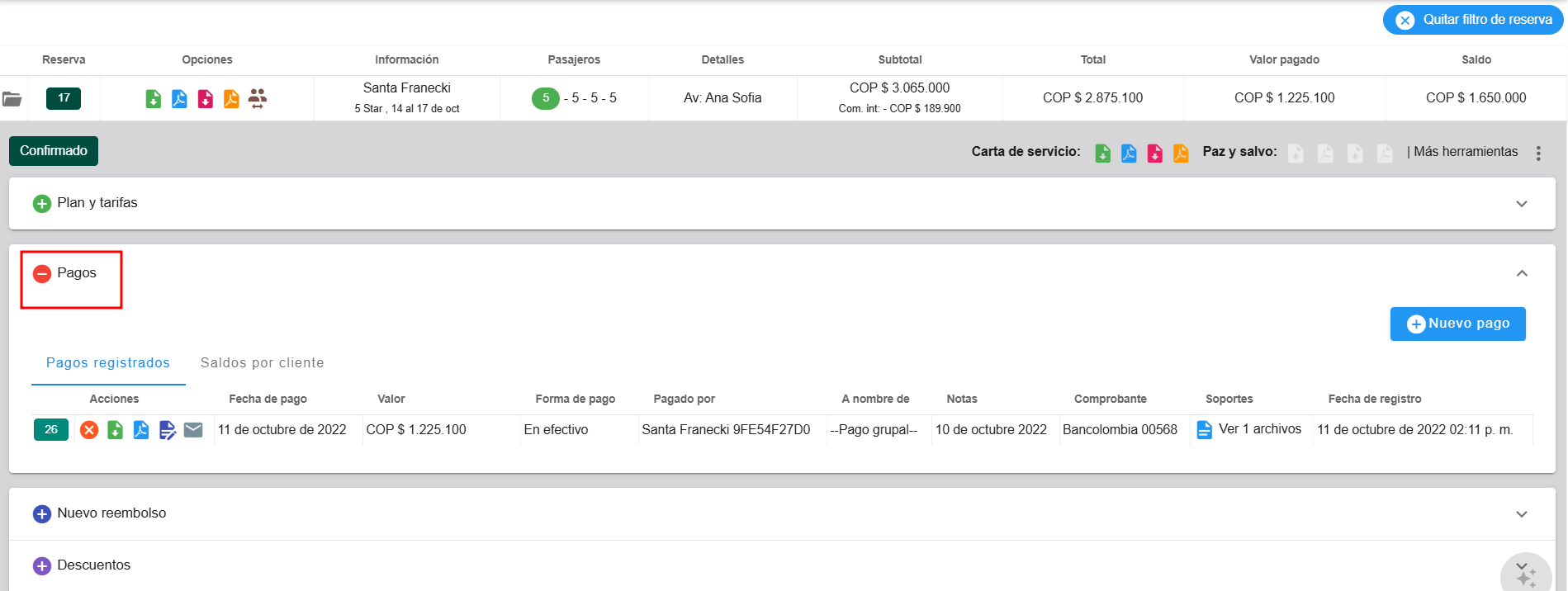Open the blue PDF icon in Carta de servicio
This screenshot has height=591, width=1568.
point(1129,153)
